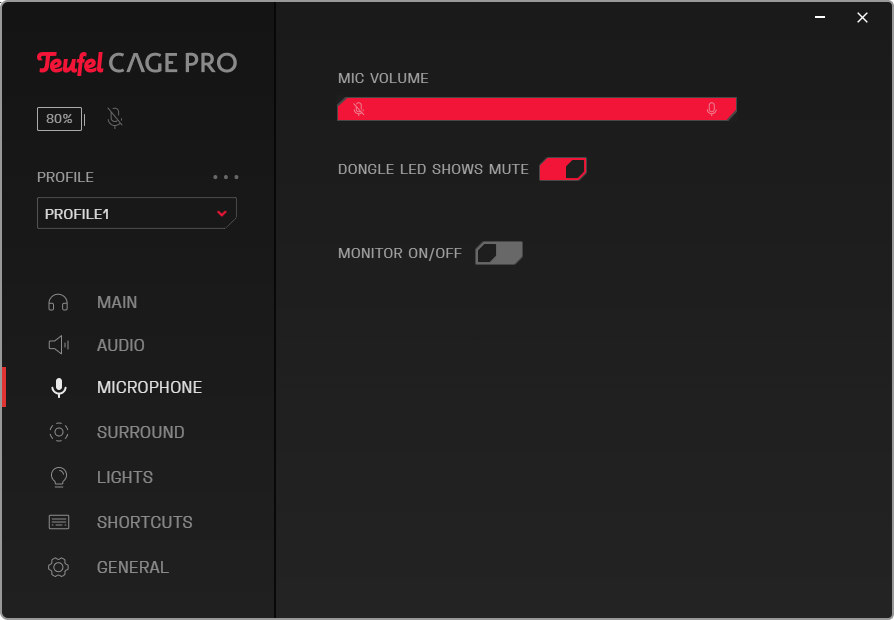894x620 pixels.
Task: Disable the Dongle LED Shows Mute toggle
Action: [562, 169]
